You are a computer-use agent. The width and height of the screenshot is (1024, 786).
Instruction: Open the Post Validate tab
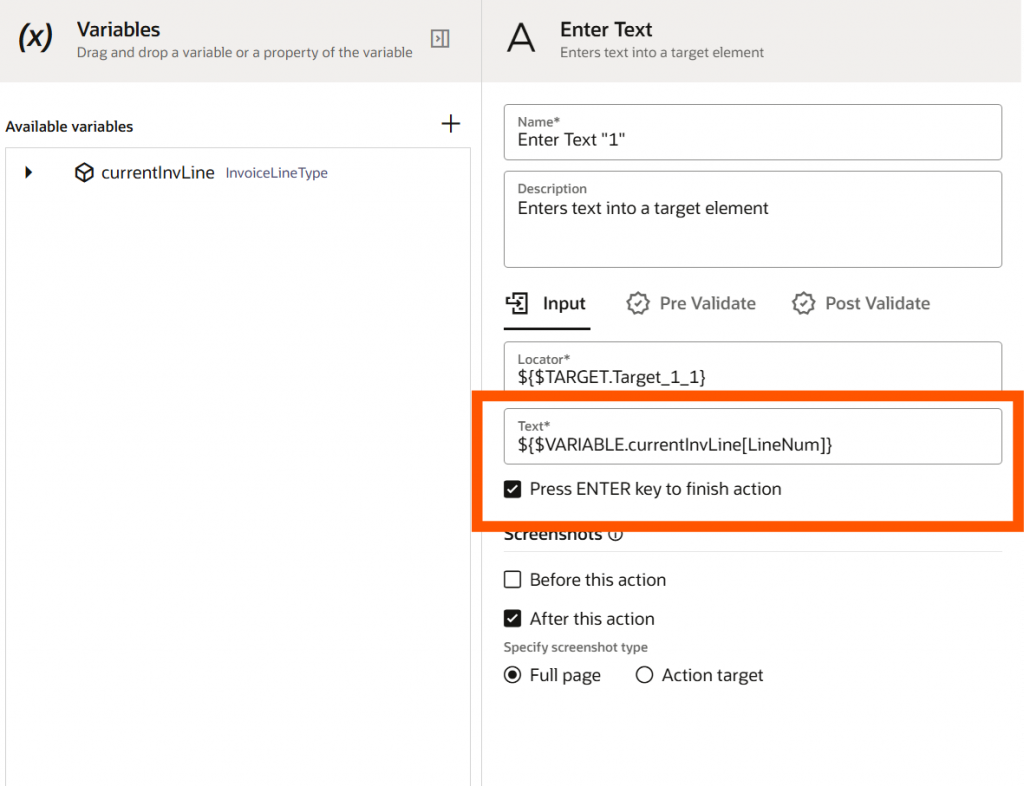click(x=876, y=303)
